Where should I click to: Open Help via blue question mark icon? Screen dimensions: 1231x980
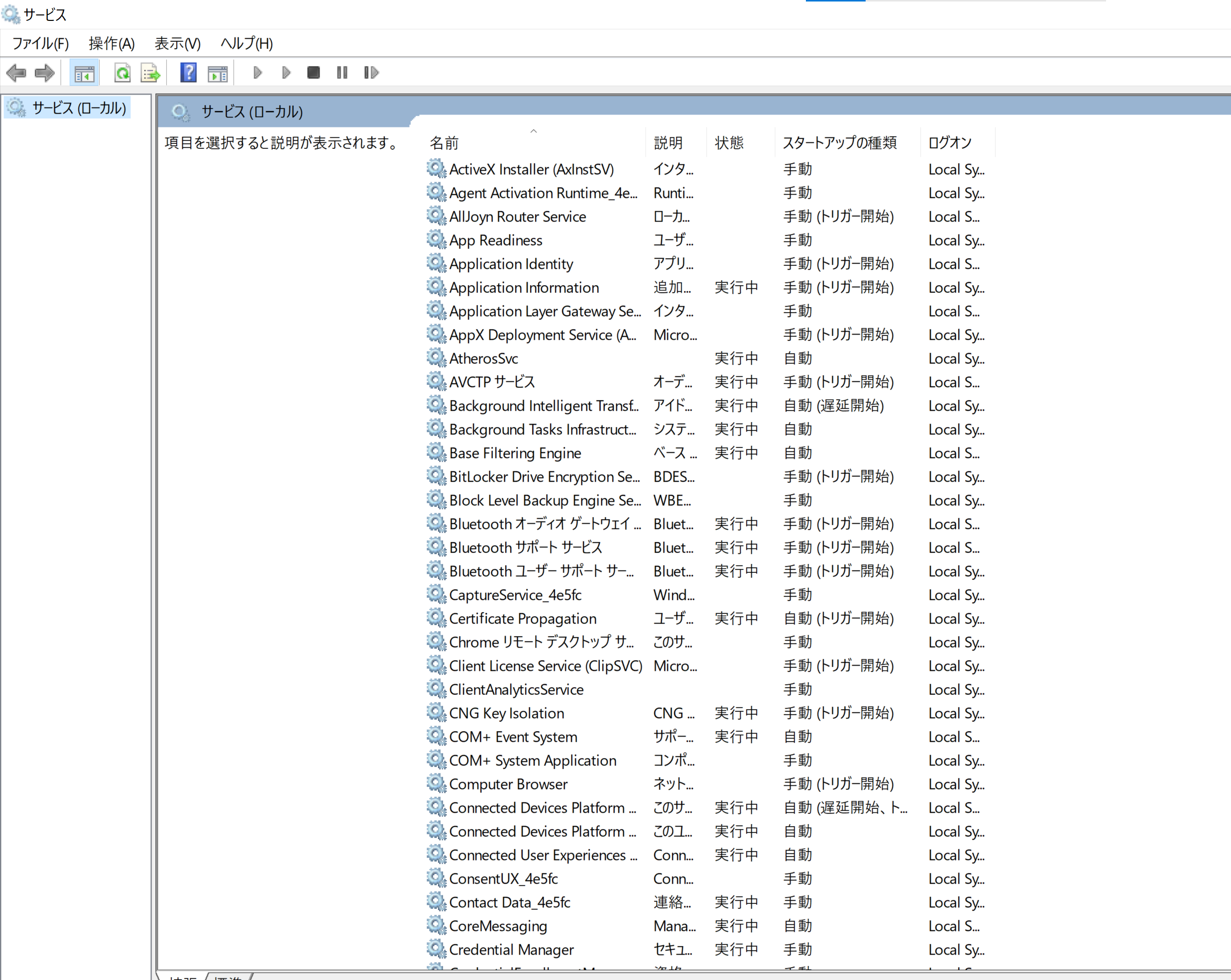188,73
